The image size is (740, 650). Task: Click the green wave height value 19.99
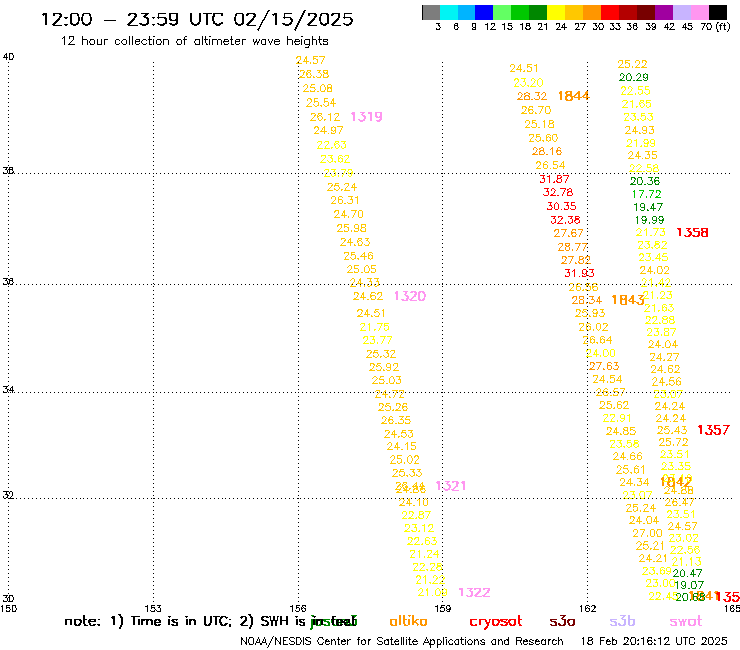coord(649,219)
